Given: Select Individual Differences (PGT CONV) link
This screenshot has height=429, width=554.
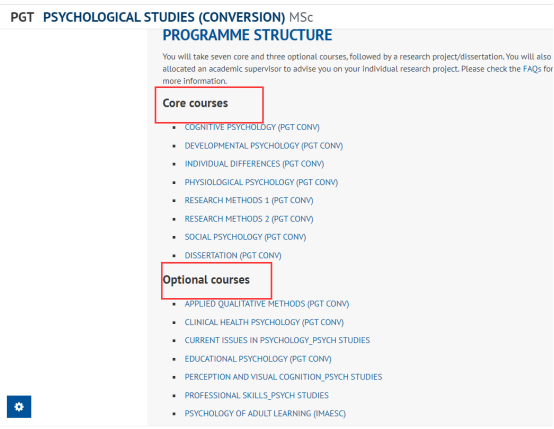Looking at the screenshot, I should click(x=254, y=164).
